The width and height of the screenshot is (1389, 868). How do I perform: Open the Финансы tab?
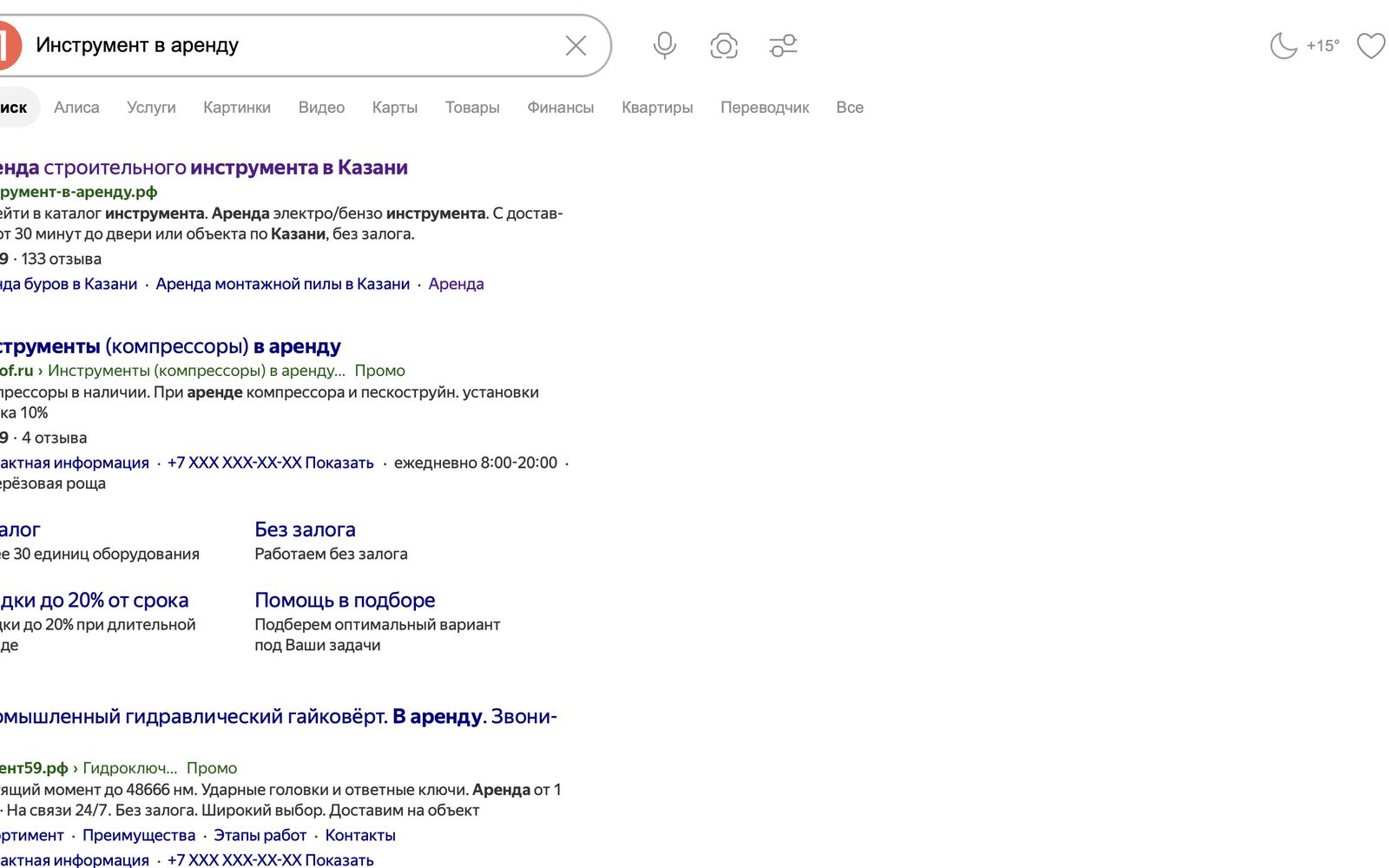click(x=561, y=108)
